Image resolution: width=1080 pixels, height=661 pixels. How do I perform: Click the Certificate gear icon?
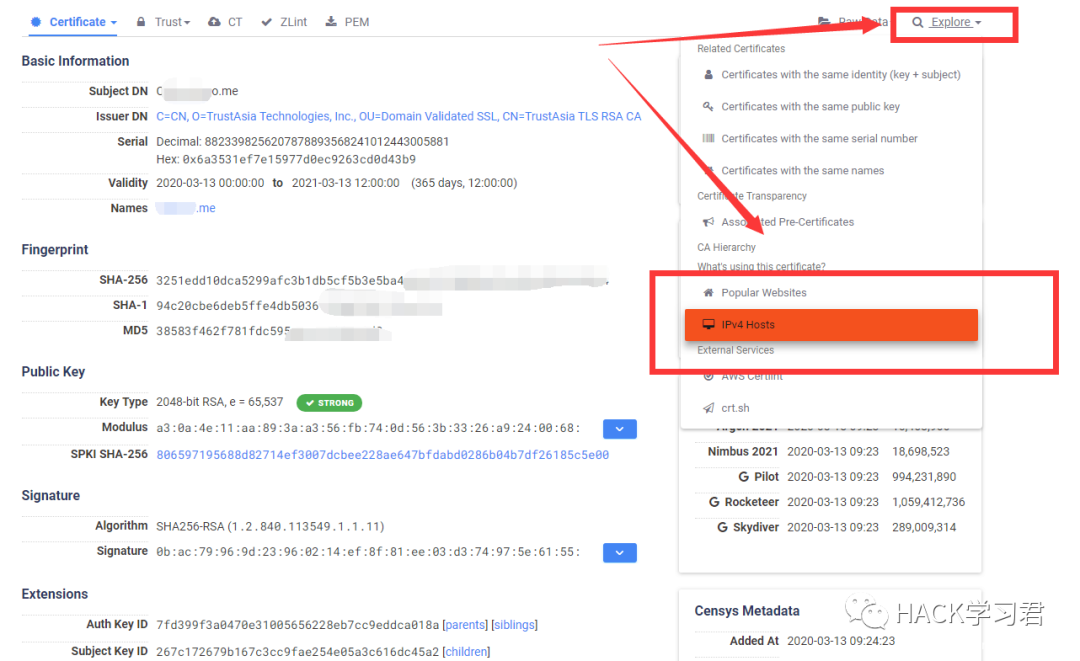coord(36,22)
